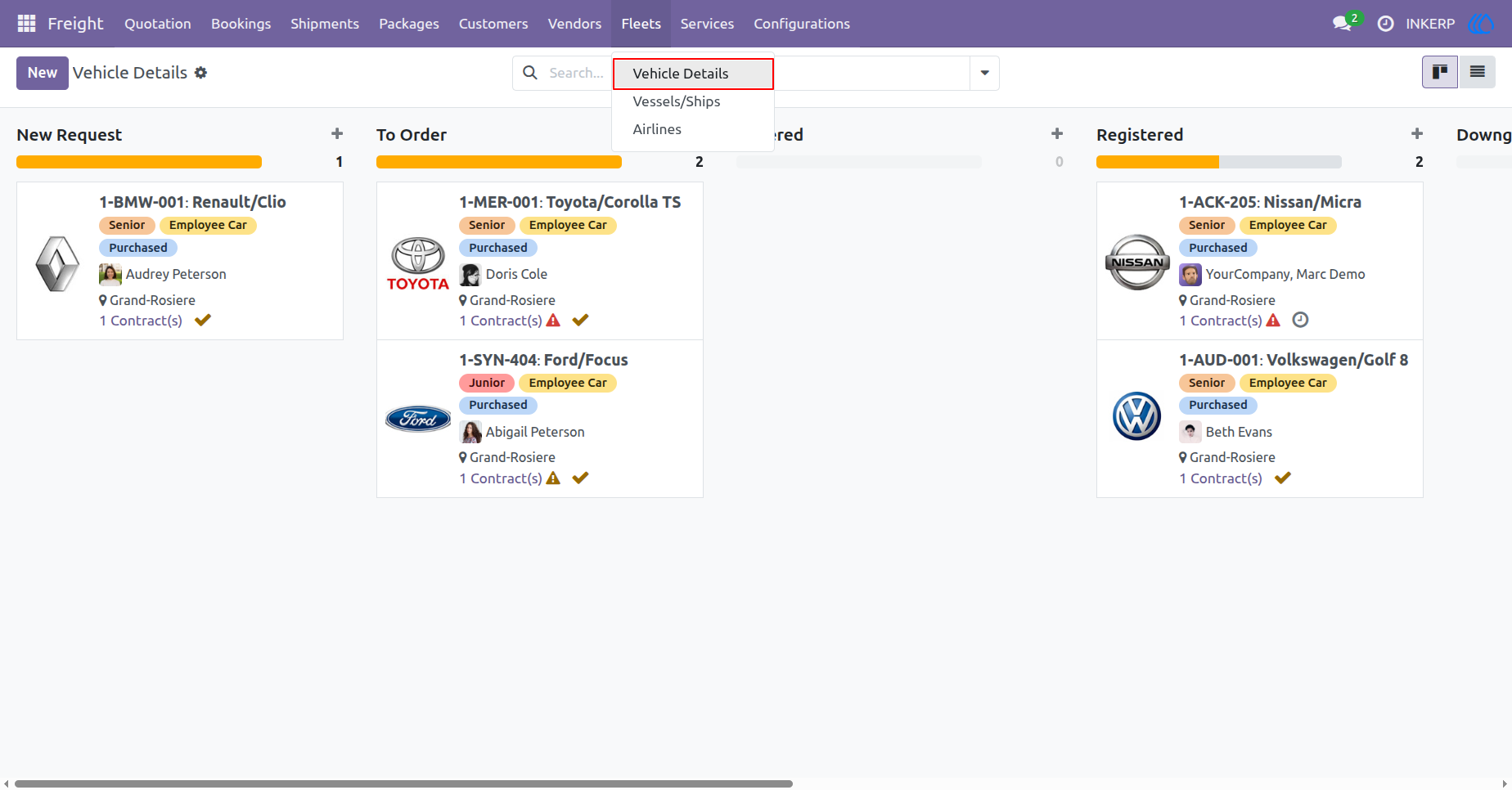Click the Toyota logo thumbnail
Image resolution: width=1512 pixels, height=790 pixels.
point(418,263)
